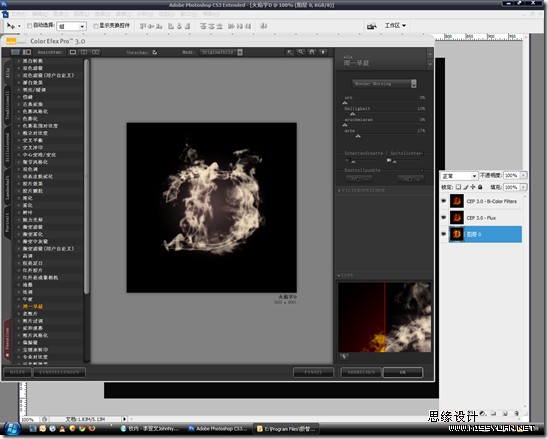
Task: Click the align bottom edges icon
Action: click(159, 26)
